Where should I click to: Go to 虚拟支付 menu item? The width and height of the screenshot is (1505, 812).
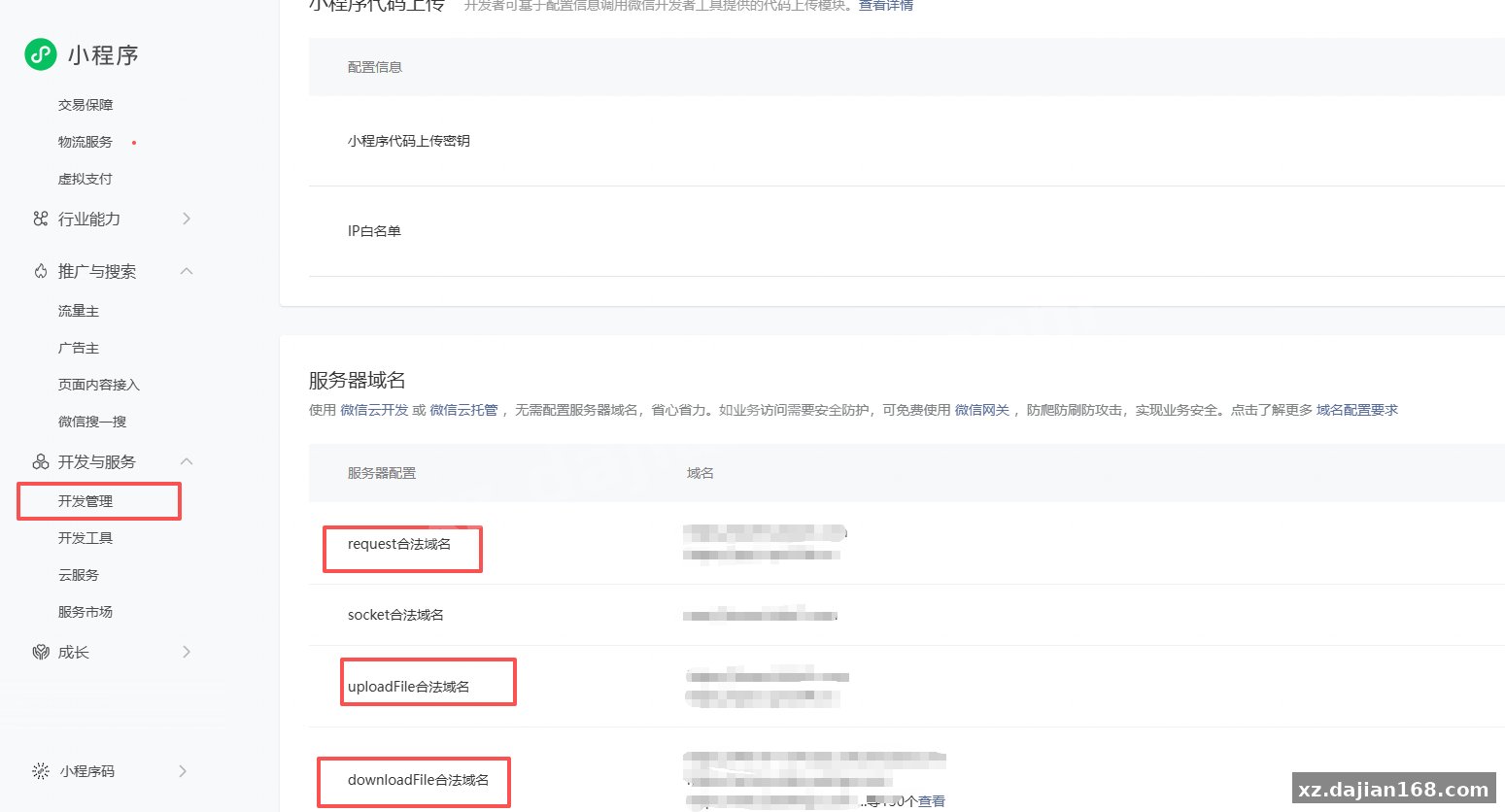[86, 179]
